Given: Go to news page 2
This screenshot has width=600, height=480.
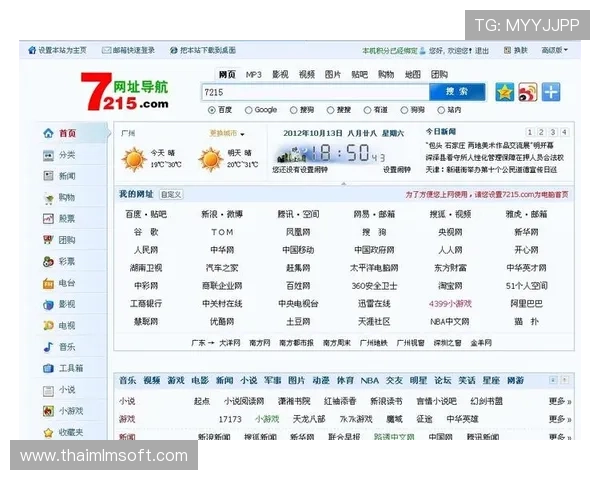Looking at the screenshot, I should [541, 132].
